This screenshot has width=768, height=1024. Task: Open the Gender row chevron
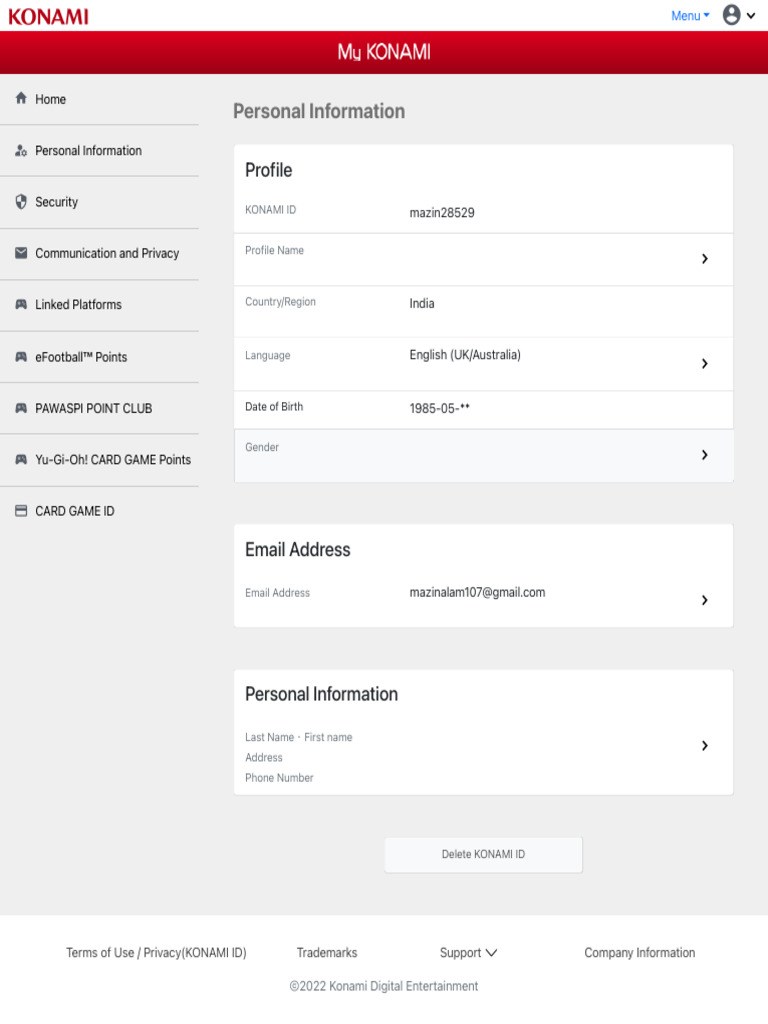704,455
